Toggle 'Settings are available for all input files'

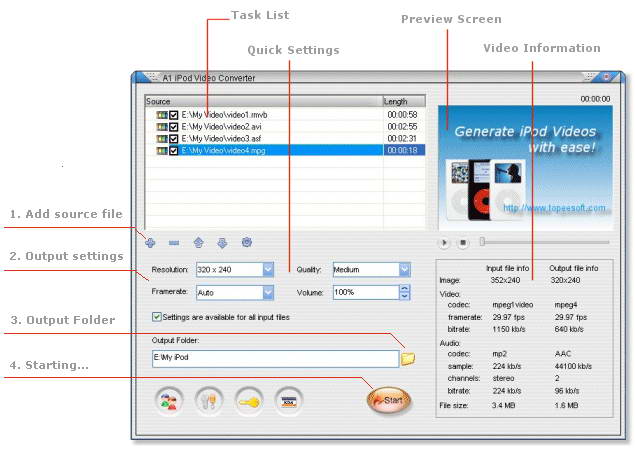pos(157,317)
